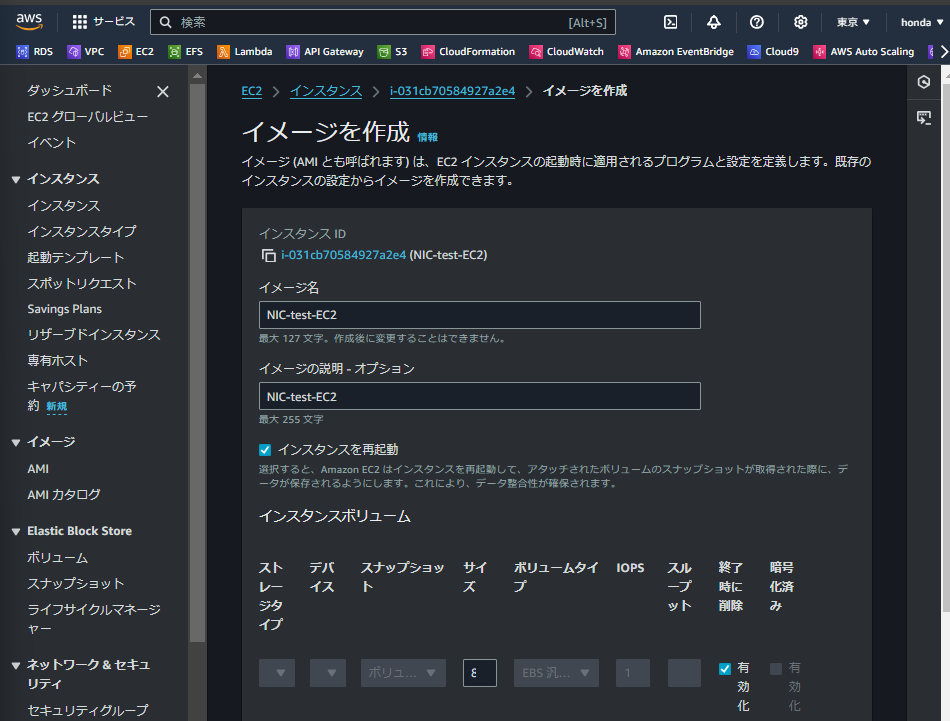The height and width of the screenshot is (721, 950).
Task: Open Amazon EventBridge favorite shortcut
Action: (676, 52)
